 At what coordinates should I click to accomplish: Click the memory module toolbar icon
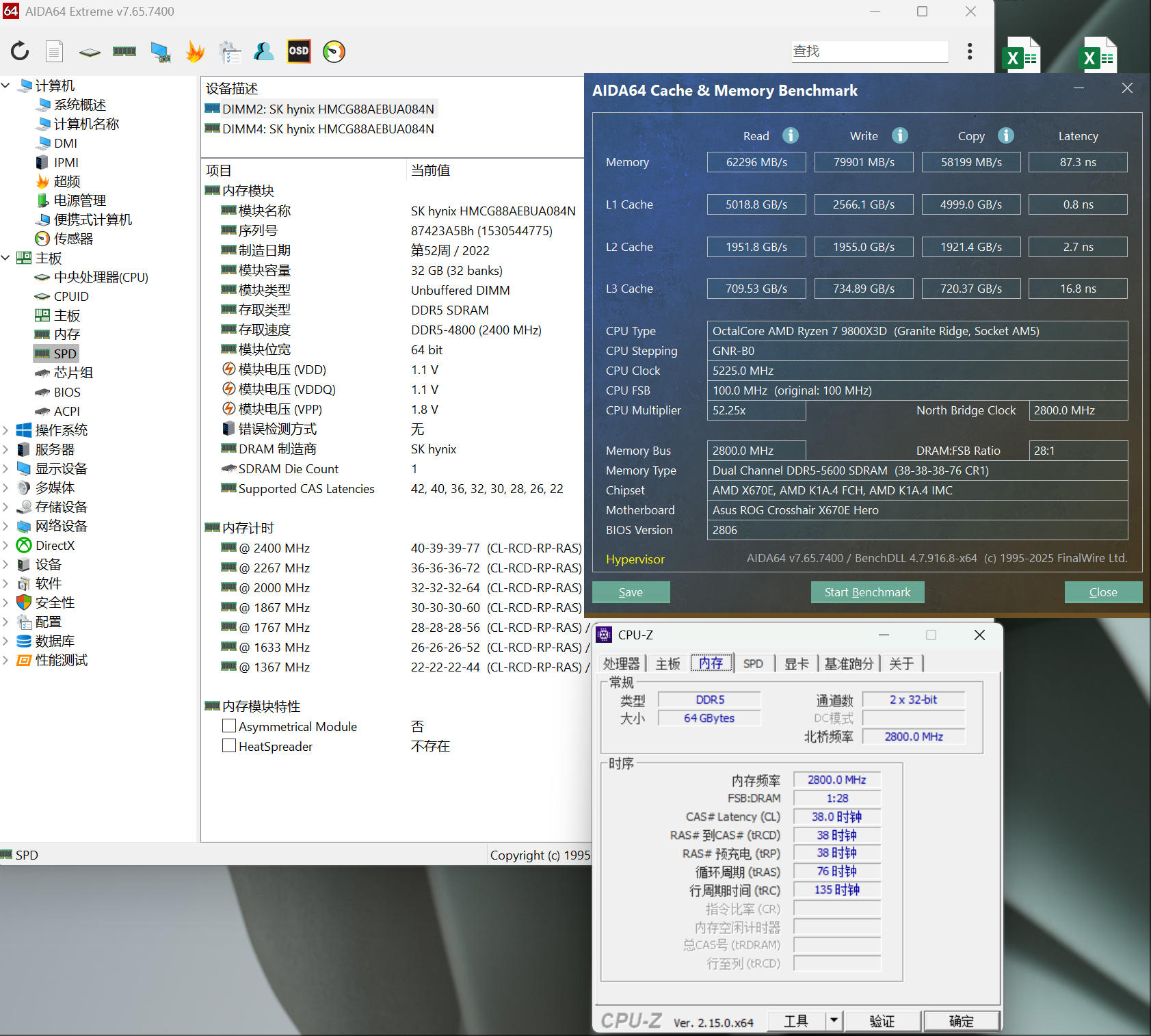pos(124,51)
